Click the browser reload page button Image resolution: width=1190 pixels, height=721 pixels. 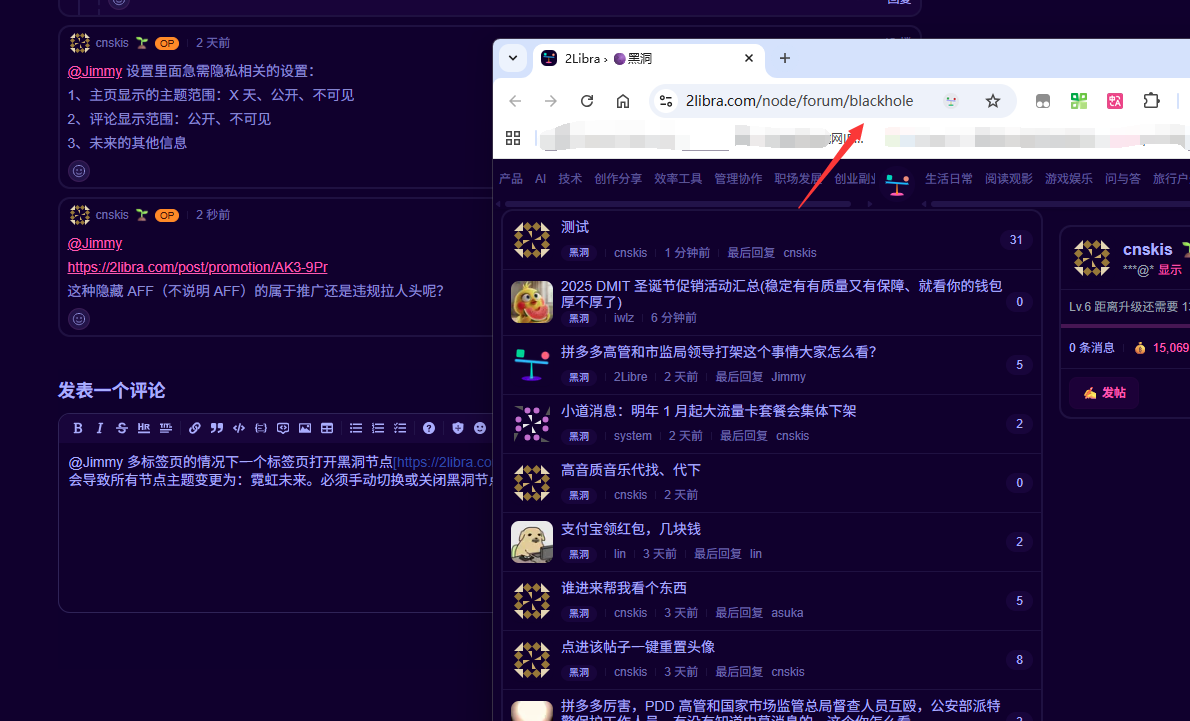click(587, 101)
